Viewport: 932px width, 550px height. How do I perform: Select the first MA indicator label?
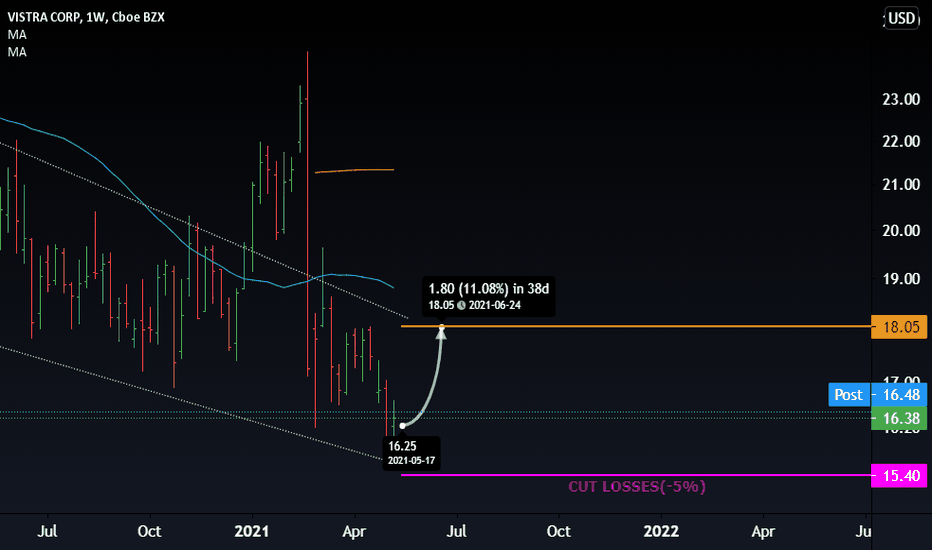(17, 34)
